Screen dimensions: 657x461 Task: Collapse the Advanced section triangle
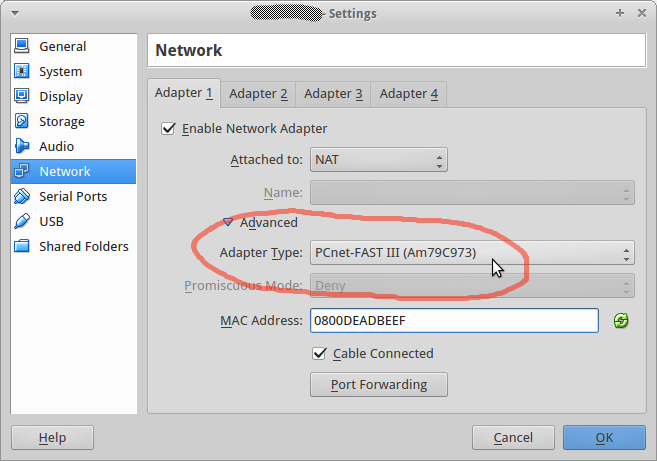pyautogui.click(x=228, y=222)
